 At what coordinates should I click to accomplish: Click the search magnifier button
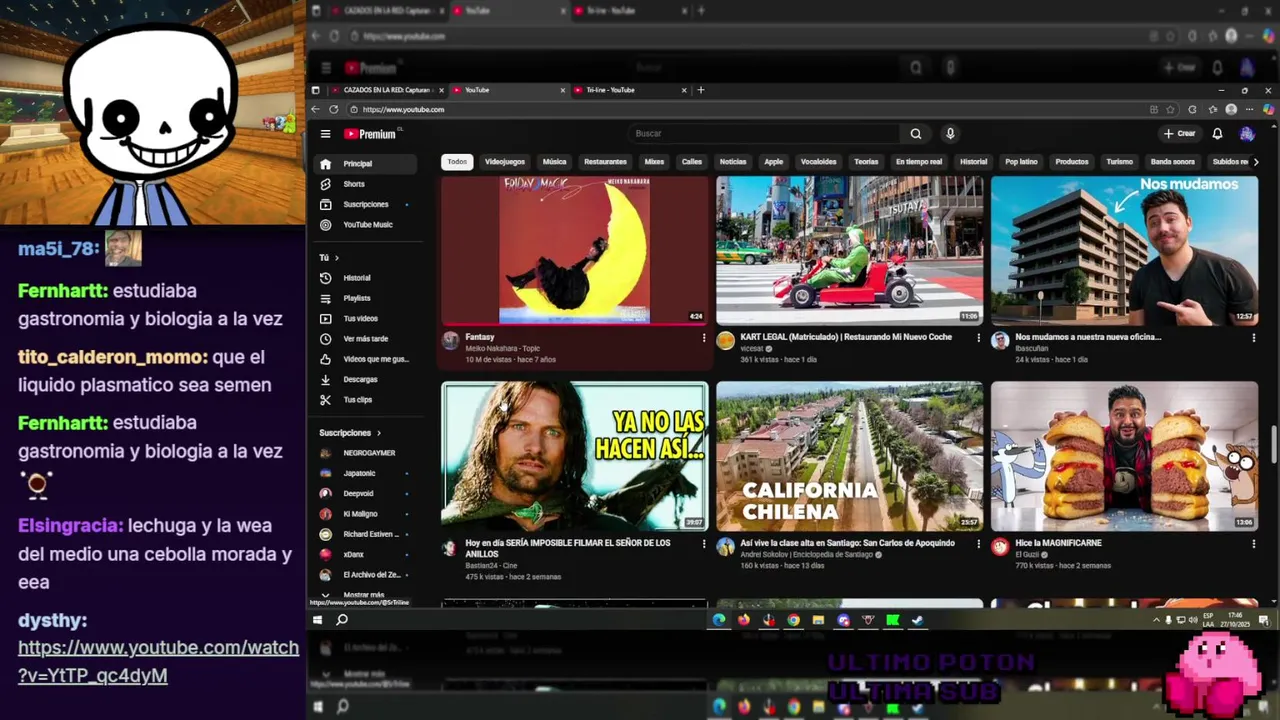point(915,133)
